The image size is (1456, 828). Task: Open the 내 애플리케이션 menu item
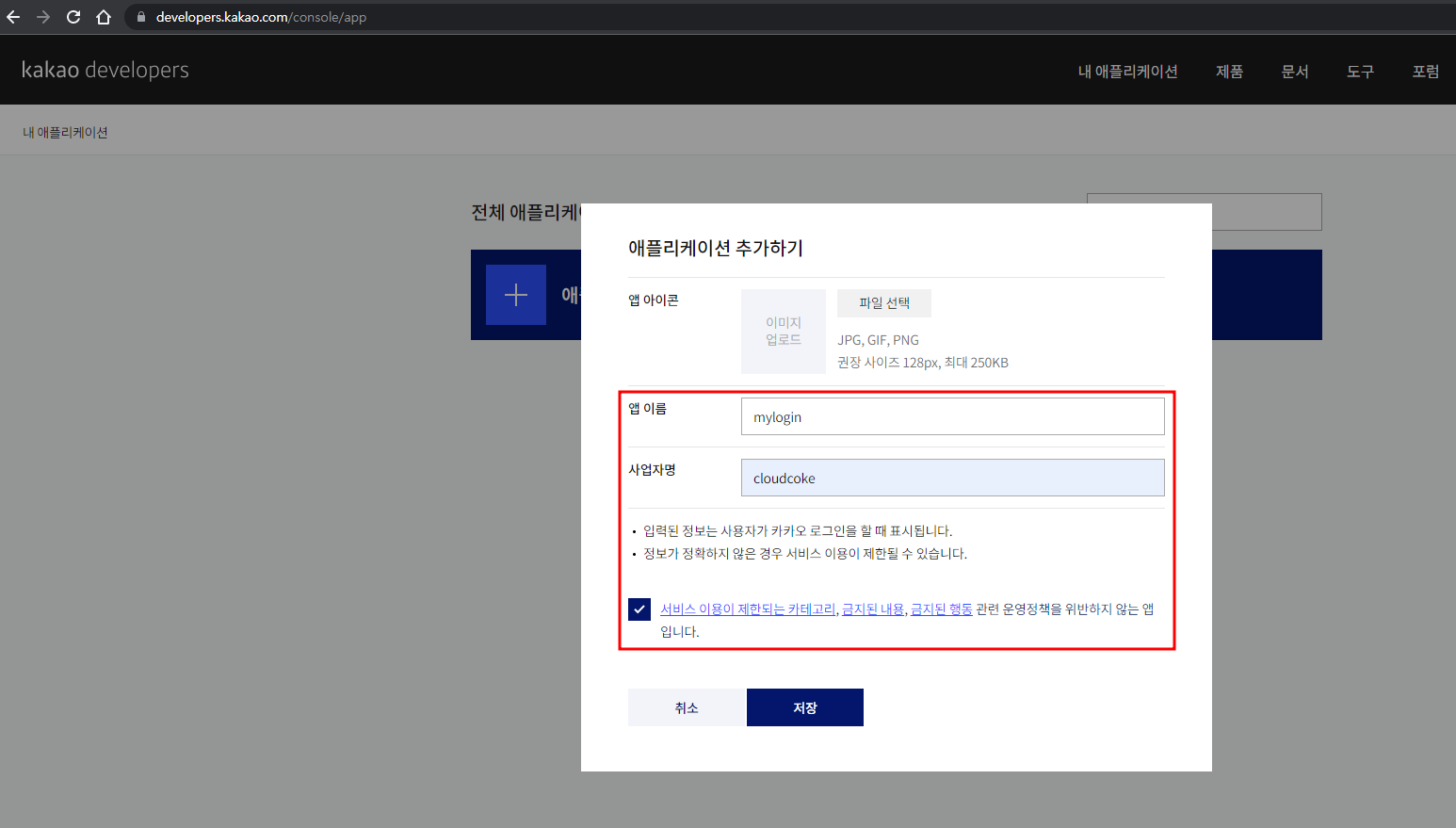coord(1126,70)
